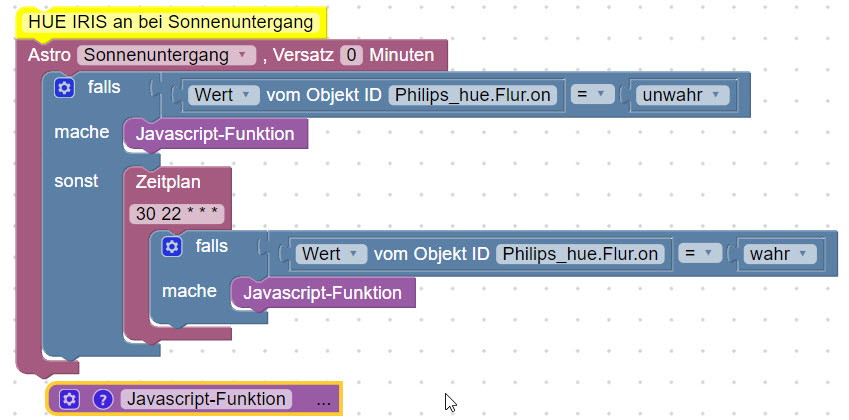Open the equals operator dropdown before unwahr
The width and height of the screenshot is (849, 420).
pos(590,95)
